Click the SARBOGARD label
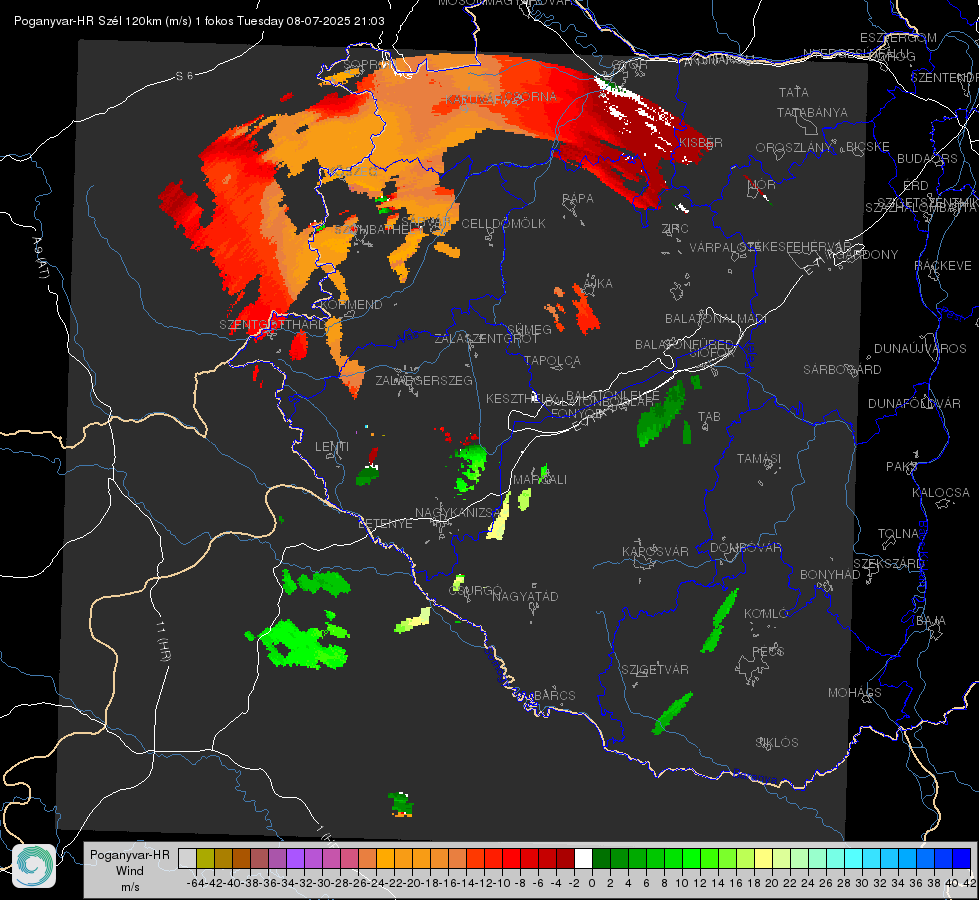Image resolution: width=979 pixels, height=900 pixels. click(x=842, y=370)
